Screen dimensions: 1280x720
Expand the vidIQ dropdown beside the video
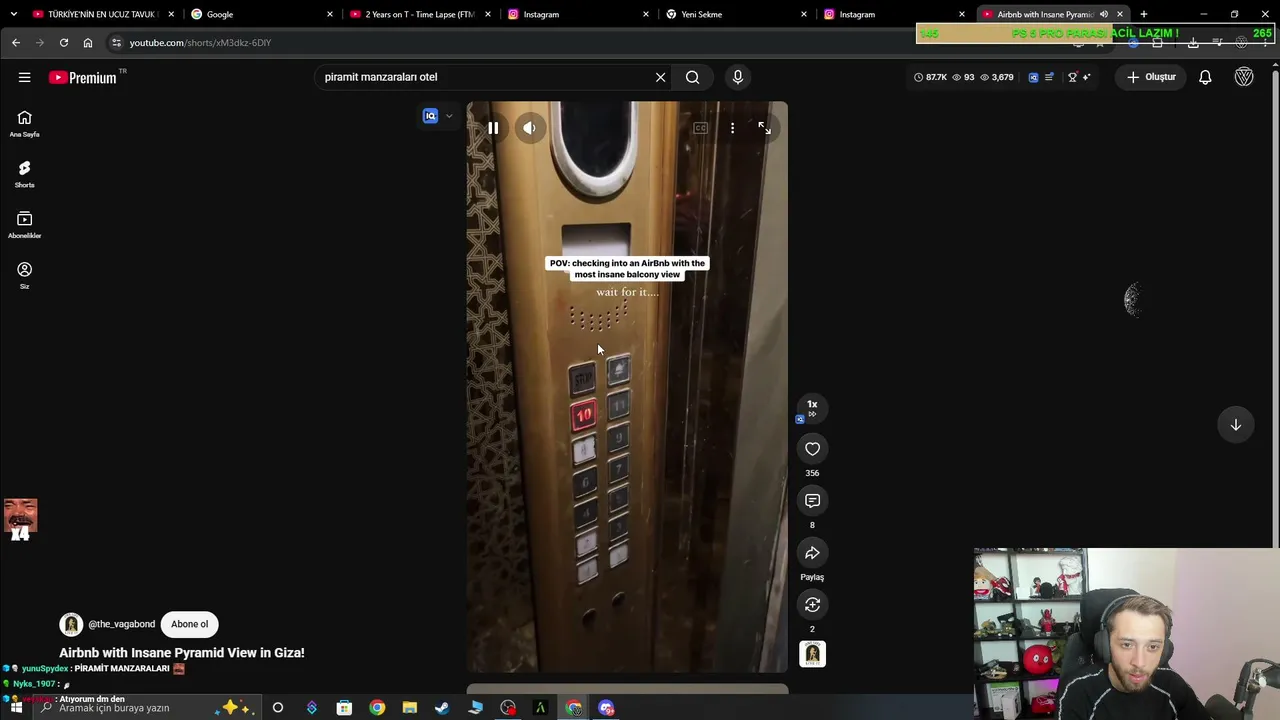(449, 116)
